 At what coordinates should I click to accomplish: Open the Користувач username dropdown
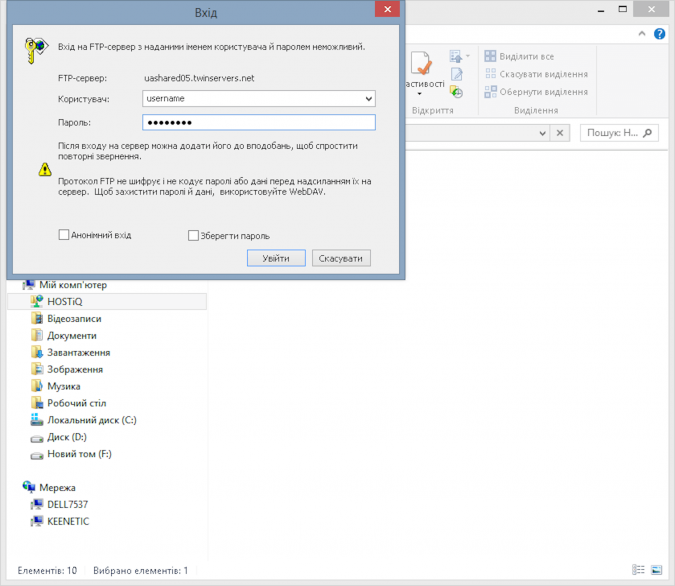(x=369, y=99)
